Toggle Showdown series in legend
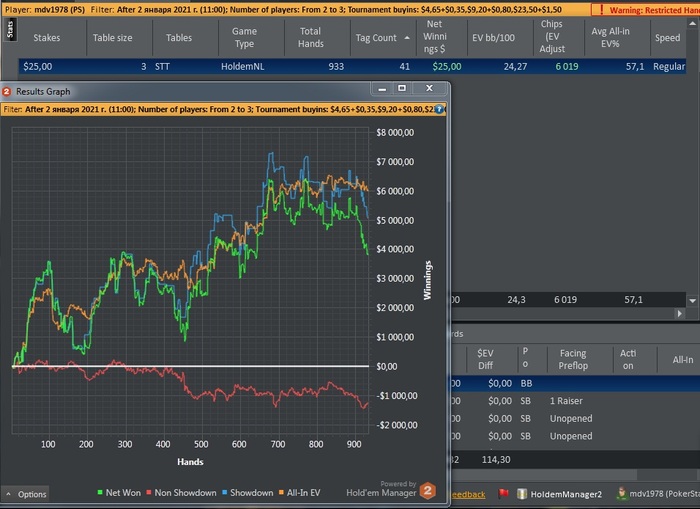700x509 pixels. pos(248,493)
